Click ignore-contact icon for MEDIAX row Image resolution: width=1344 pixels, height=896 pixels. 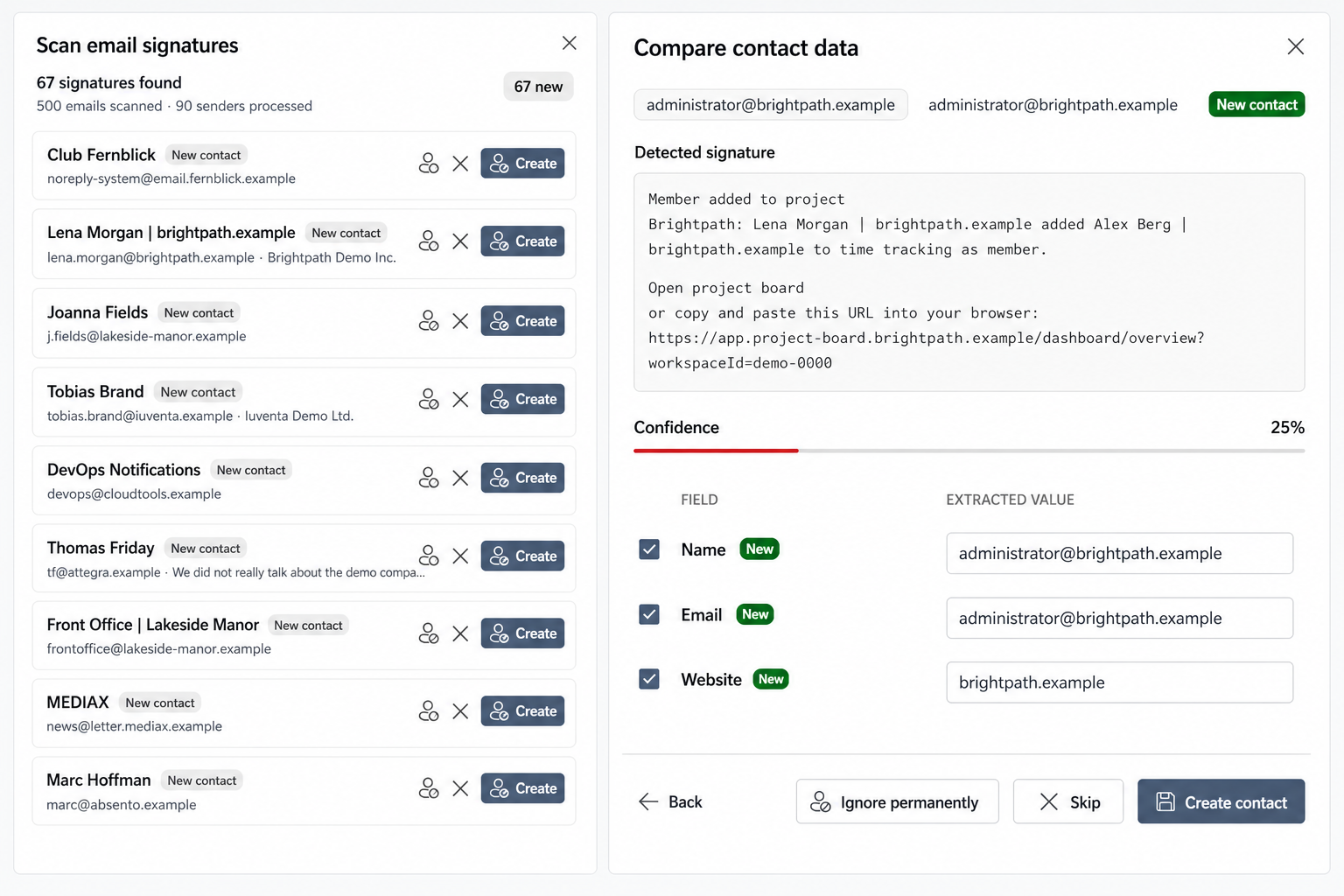(429, 711)
